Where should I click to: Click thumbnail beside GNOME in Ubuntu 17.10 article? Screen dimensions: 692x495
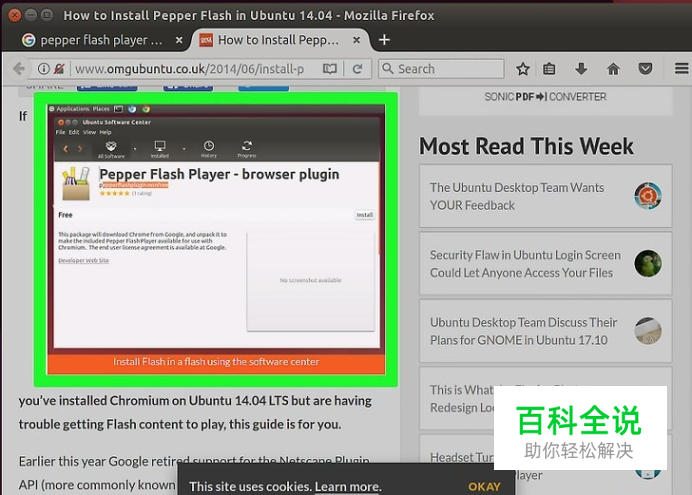[x=648, y=330]
